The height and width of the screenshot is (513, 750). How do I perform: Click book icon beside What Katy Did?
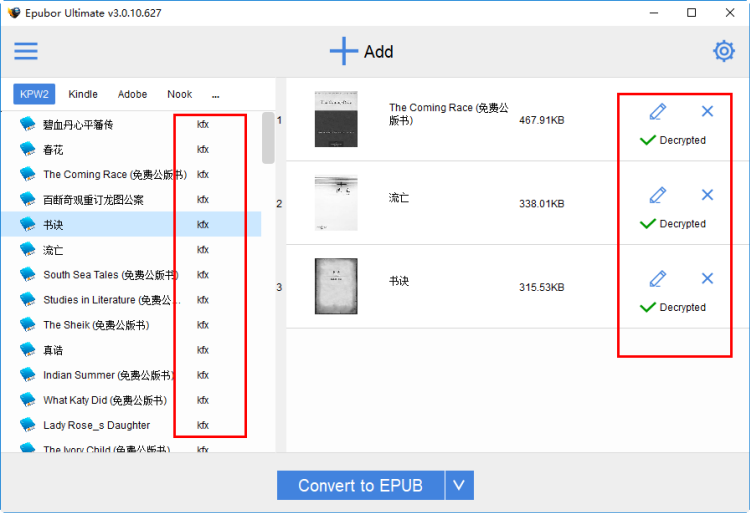point(27,400)
